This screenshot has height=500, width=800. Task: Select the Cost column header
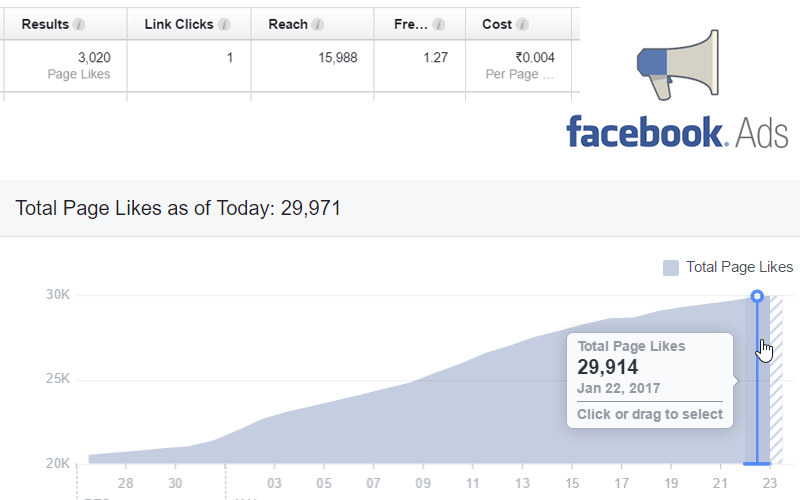(497, 24)
